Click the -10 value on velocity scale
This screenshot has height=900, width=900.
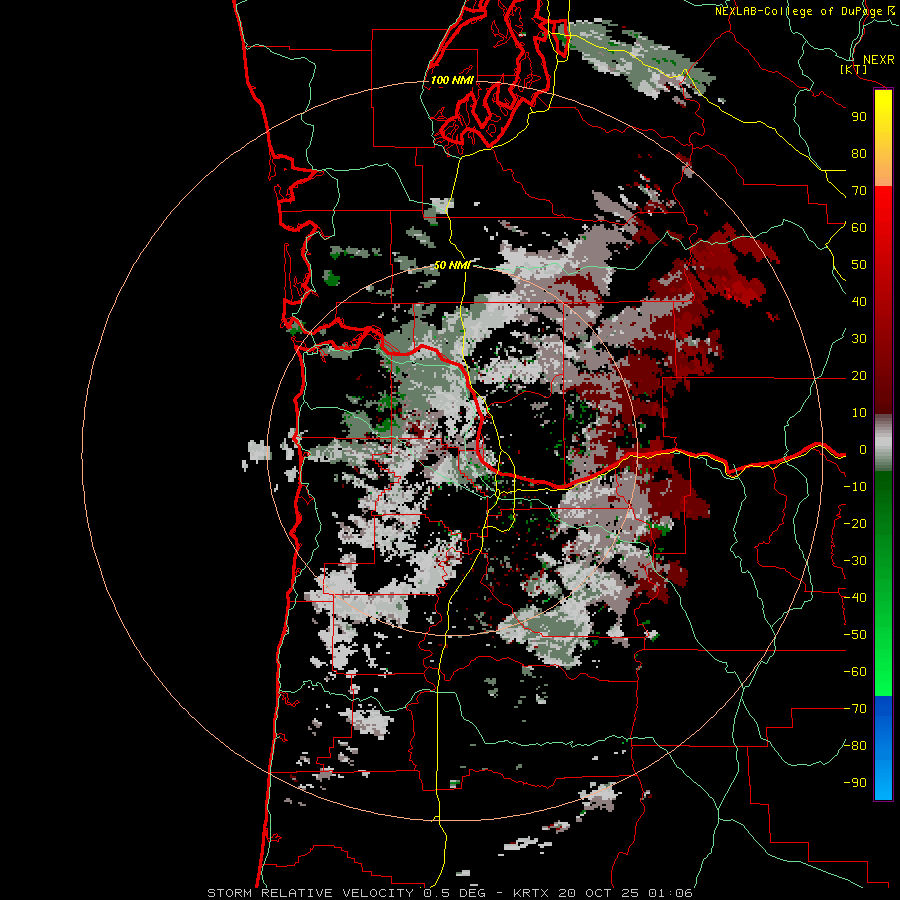(x=855, y=487)
